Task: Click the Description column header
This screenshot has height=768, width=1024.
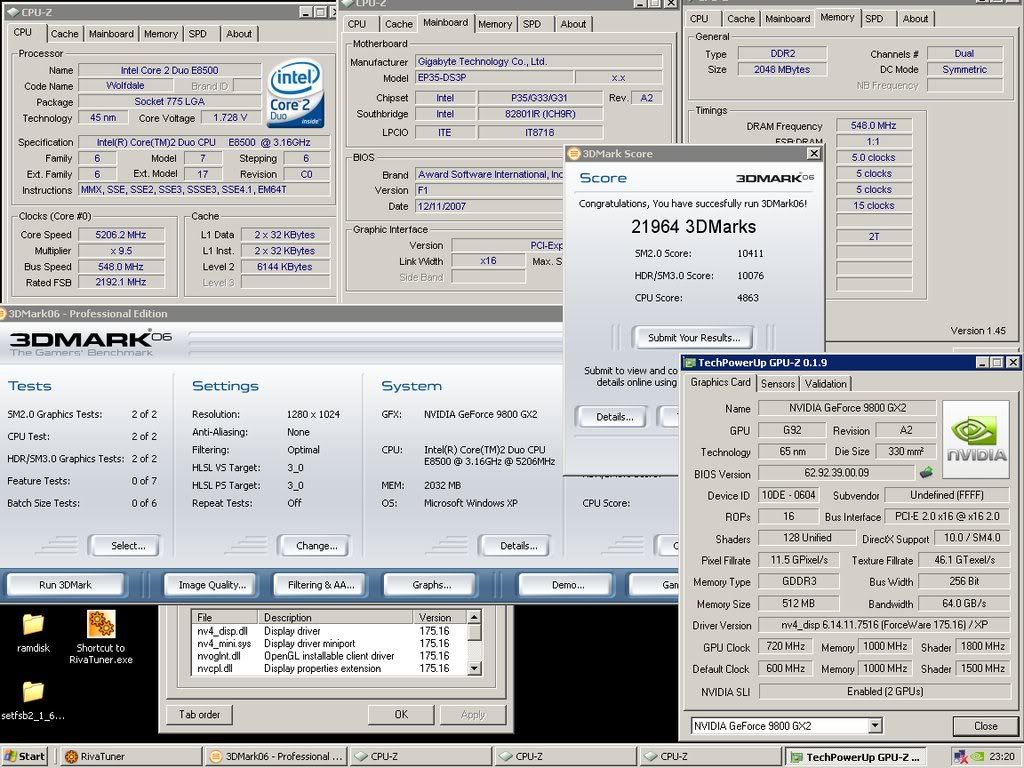Action: pyautogui.click(x=335, y=617)
